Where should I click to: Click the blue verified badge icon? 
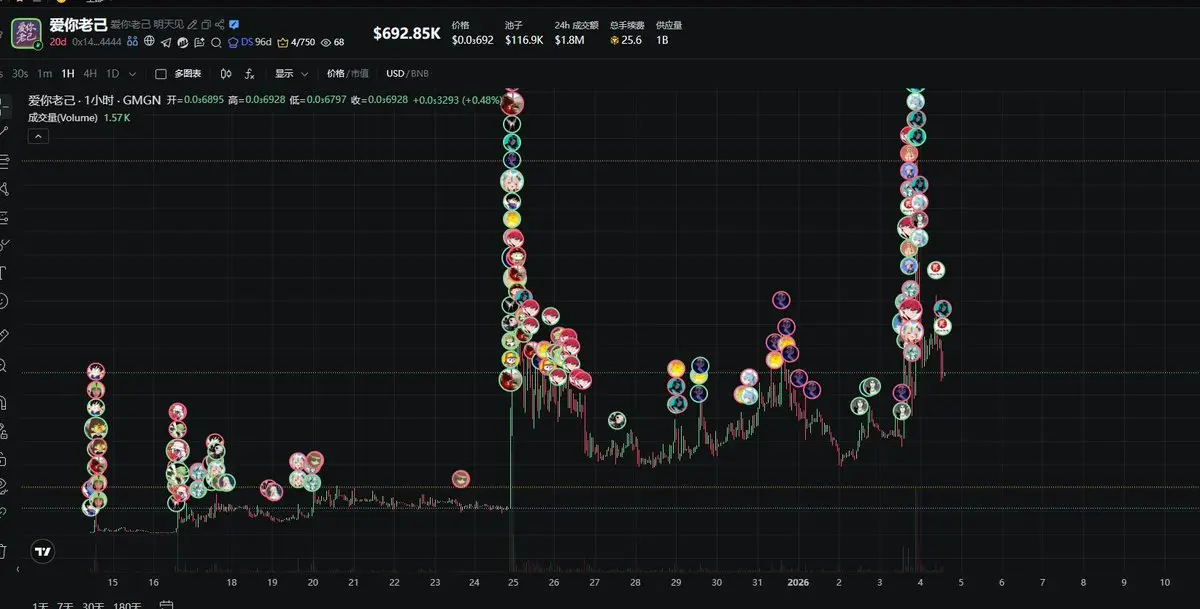coord(234,24)
